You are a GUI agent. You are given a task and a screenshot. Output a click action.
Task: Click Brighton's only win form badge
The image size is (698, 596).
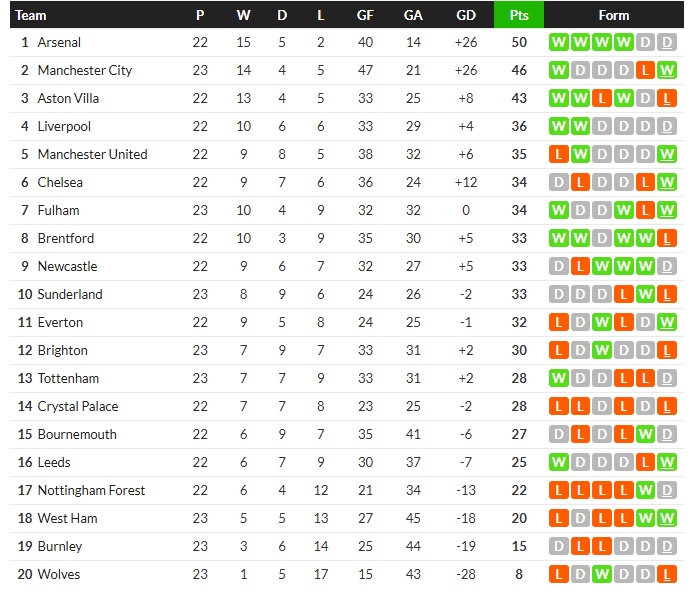(x=602, y=351)
